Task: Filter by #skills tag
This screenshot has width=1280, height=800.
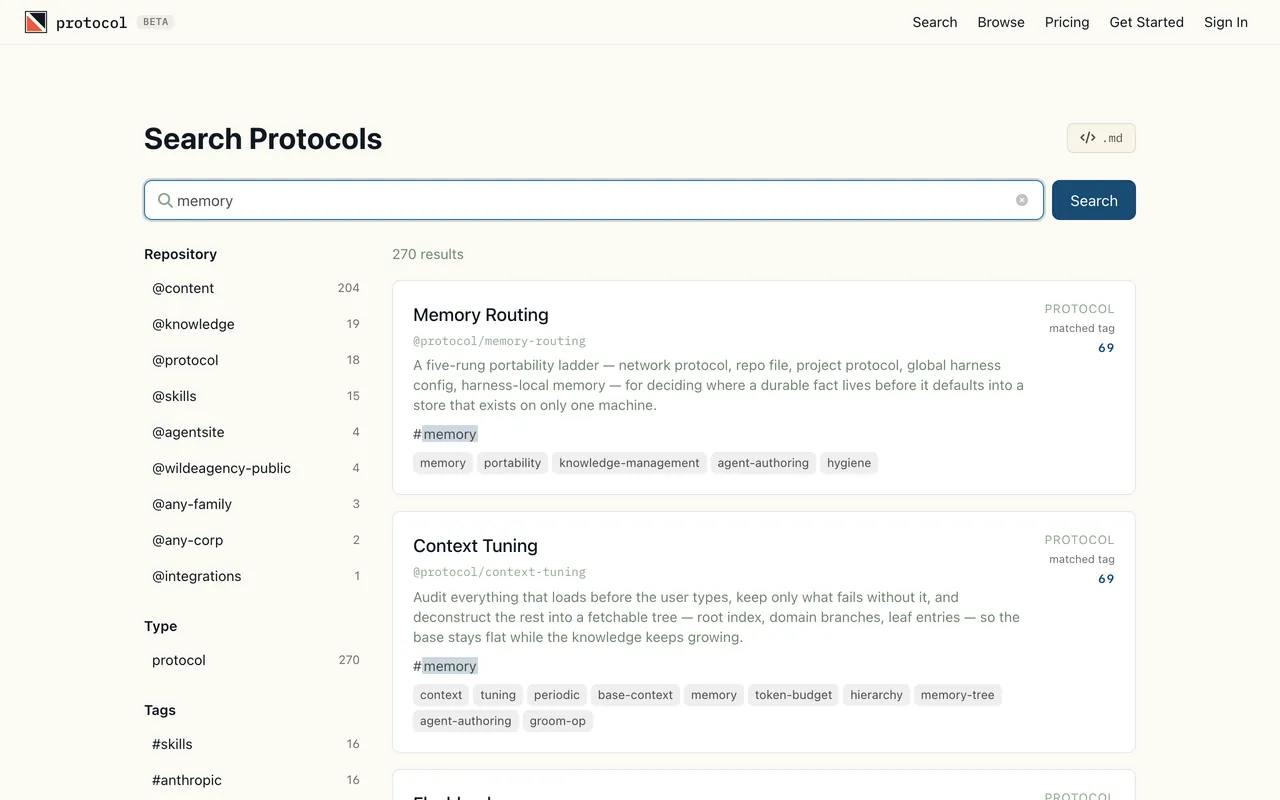Action: pyautogui.click(x=255, y=744)
